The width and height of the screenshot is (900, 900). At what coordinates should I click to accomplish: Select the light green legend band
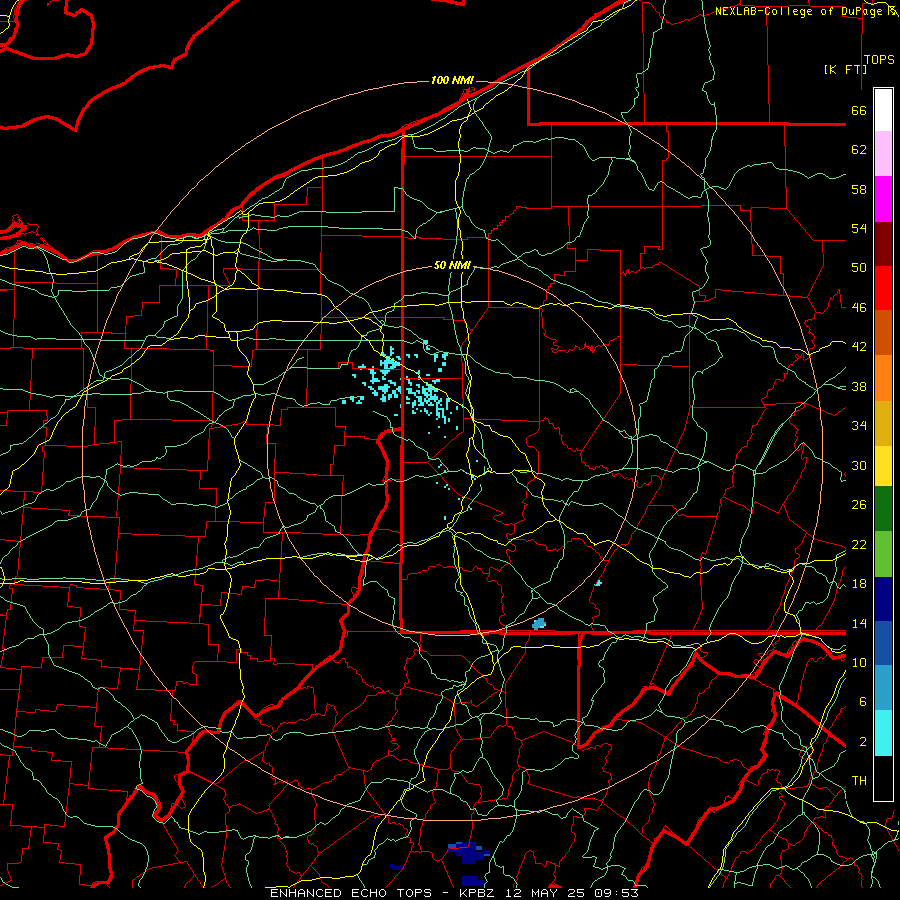coord(883,554)
